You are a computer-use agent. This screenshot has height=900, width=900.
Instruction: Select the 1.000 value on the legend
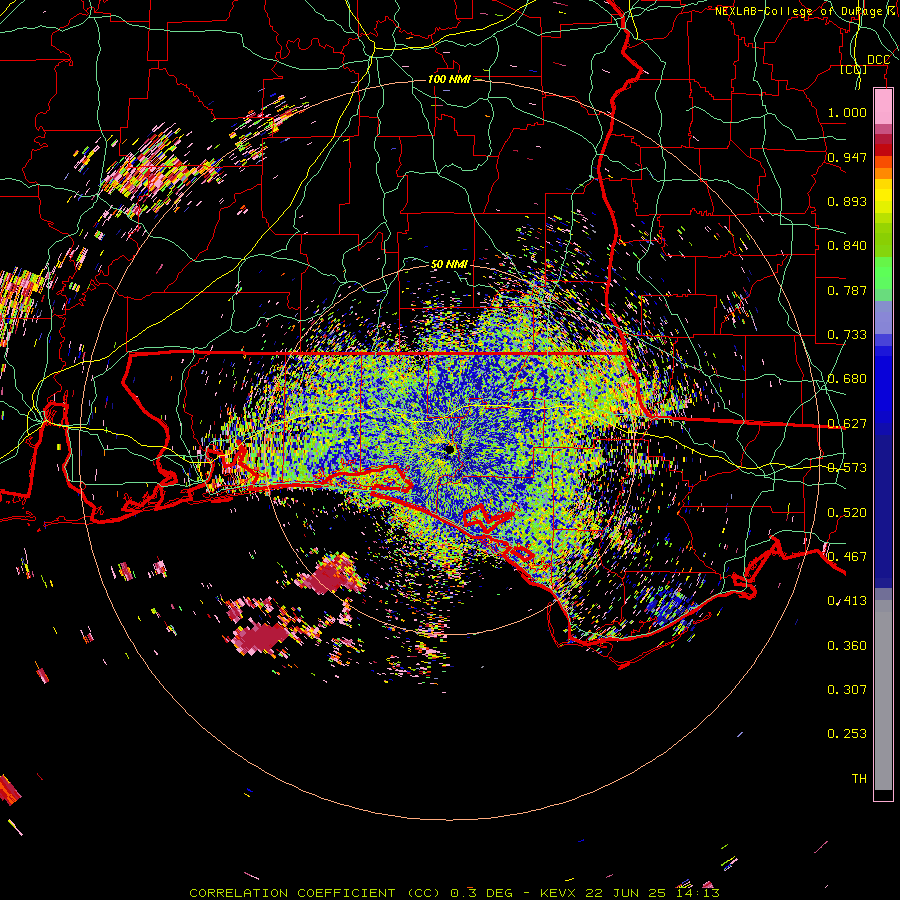coord(847,112)
